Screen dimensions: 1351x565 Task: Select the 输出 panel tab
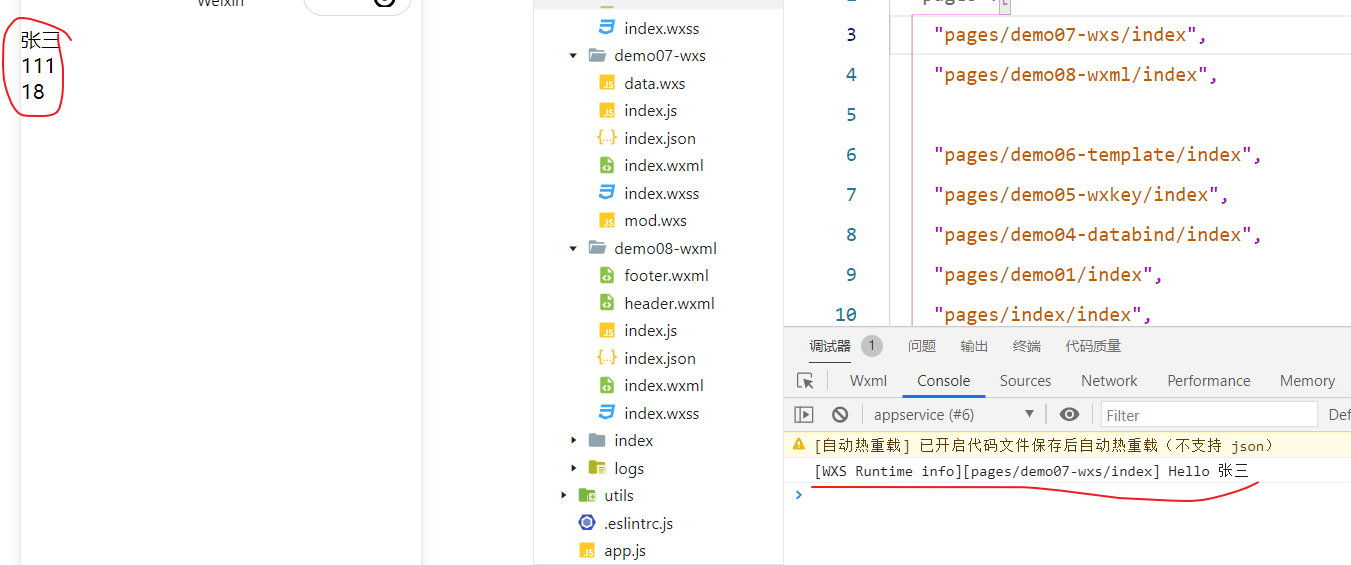point(974,346)
